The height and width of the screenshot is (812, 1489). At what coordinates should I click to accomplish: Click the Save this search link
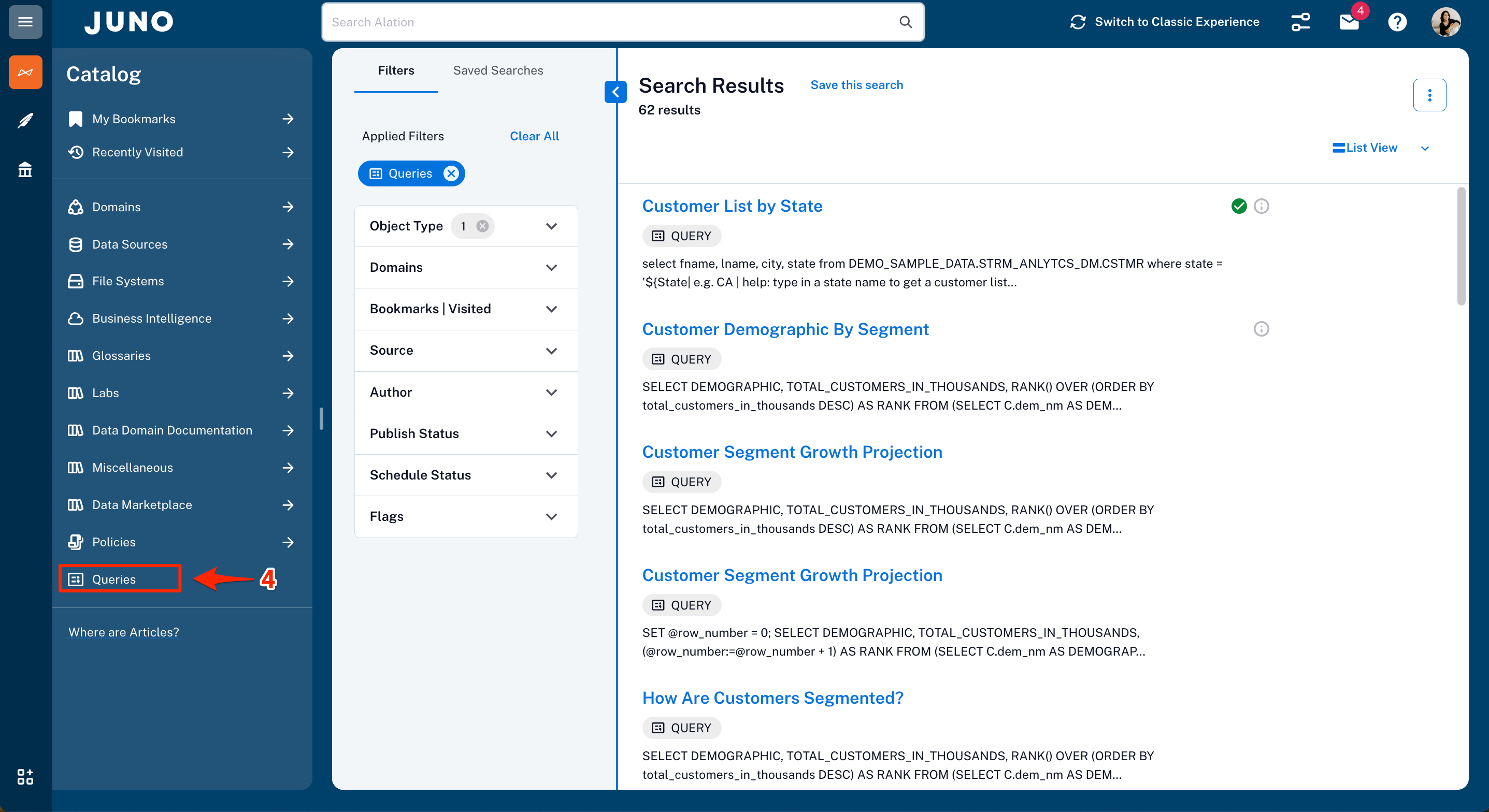coord(856,85)
